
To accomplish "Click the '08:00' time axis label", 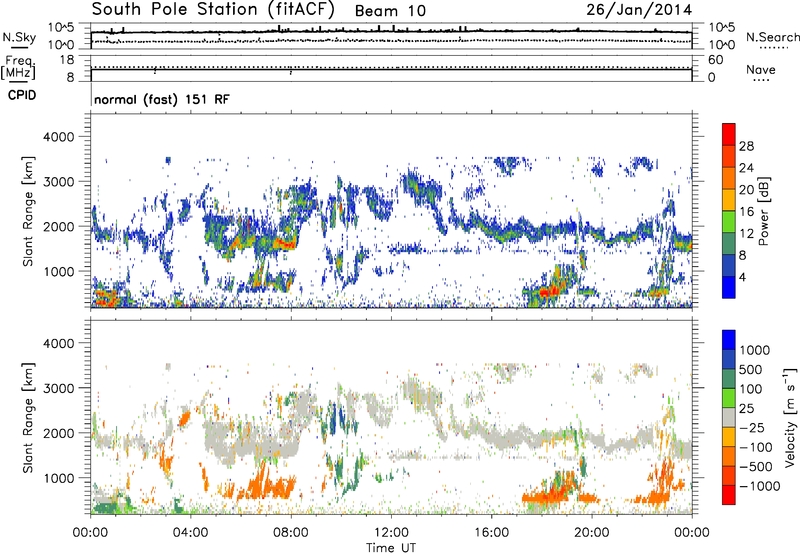I will (291, 533).
